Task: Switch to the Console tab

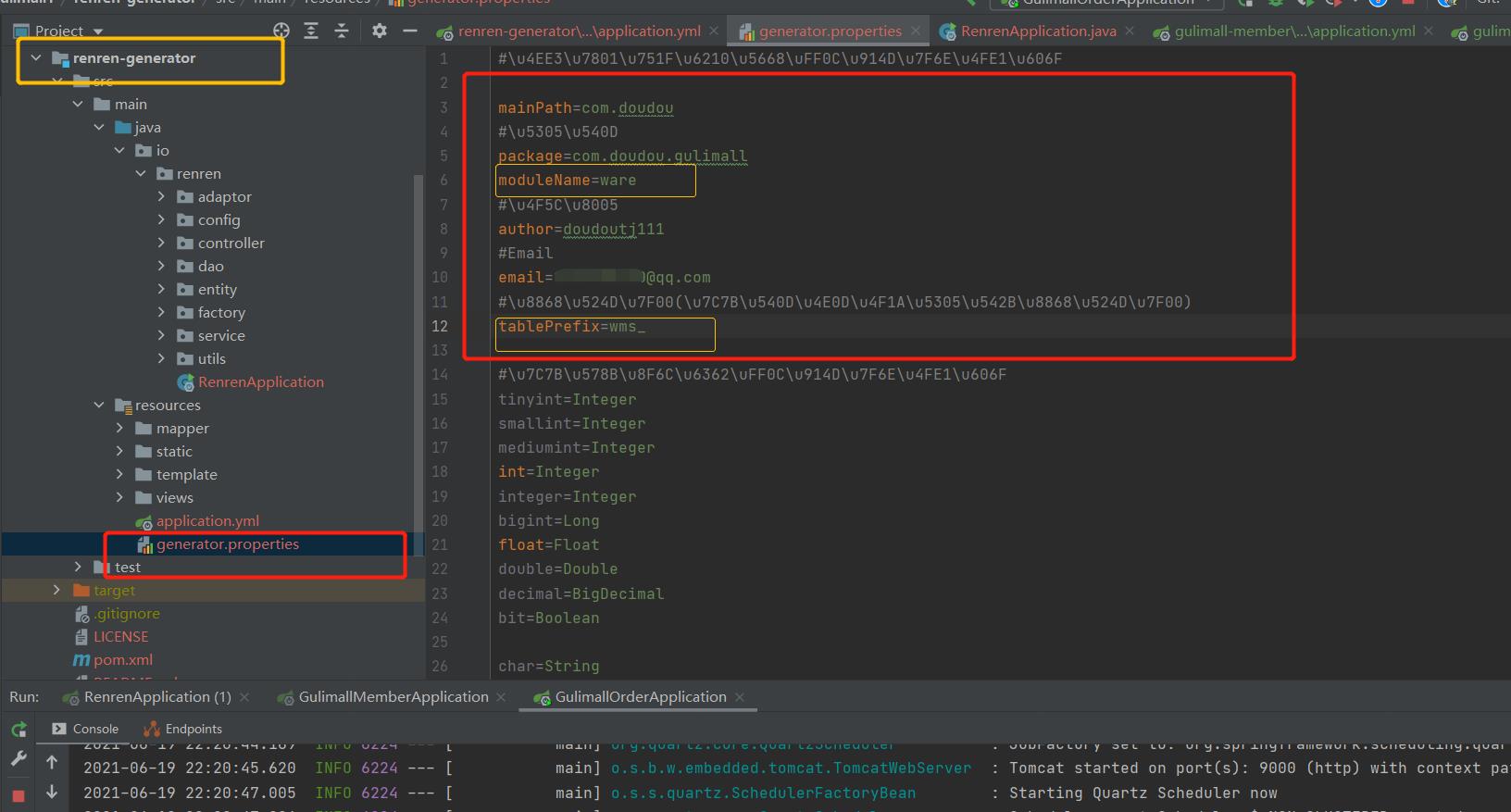Action: (x=85, y=730)
